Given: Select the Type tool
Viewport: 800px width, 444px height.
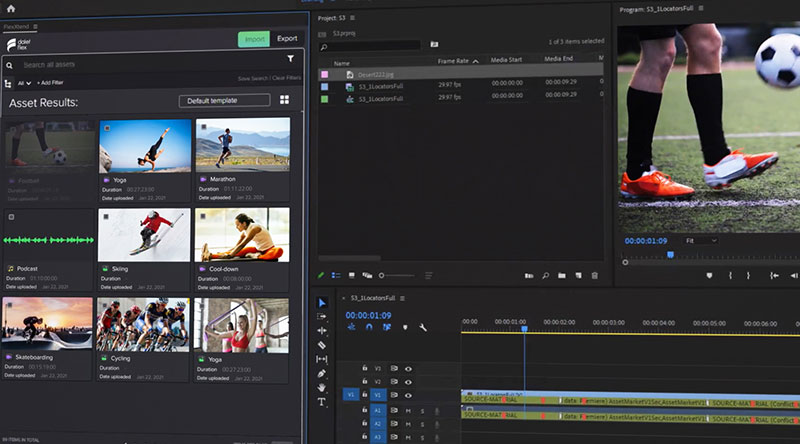Looking at the screenshot, I should pyautogui.click(x=321, y=402).
